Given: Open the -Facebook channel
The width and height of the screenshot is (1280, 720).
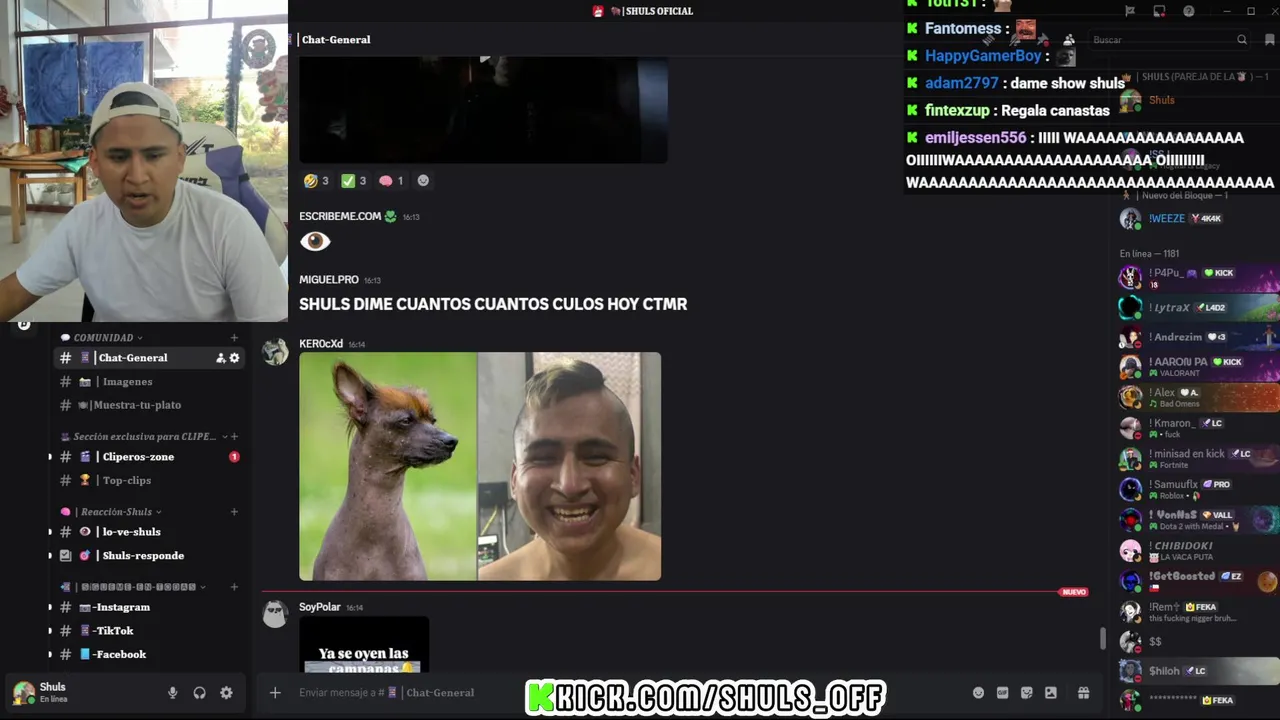Looking at the screenshot, I should click(149, 655).
